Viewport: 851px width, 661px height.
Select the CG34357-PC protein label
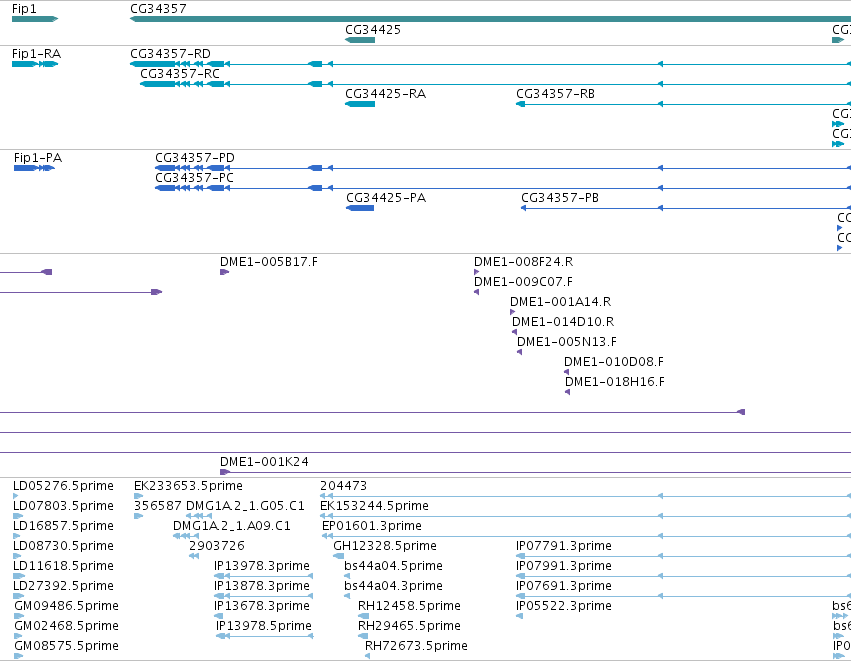(194, 177)
